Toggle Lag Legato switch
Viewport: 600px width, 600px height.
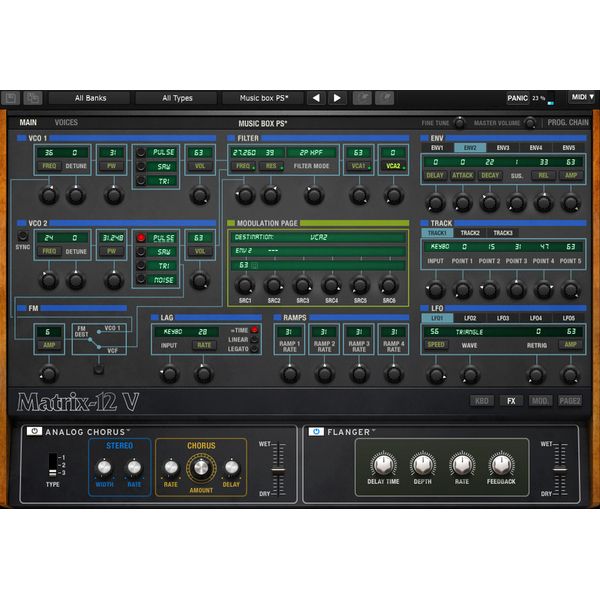click(254, 349)
